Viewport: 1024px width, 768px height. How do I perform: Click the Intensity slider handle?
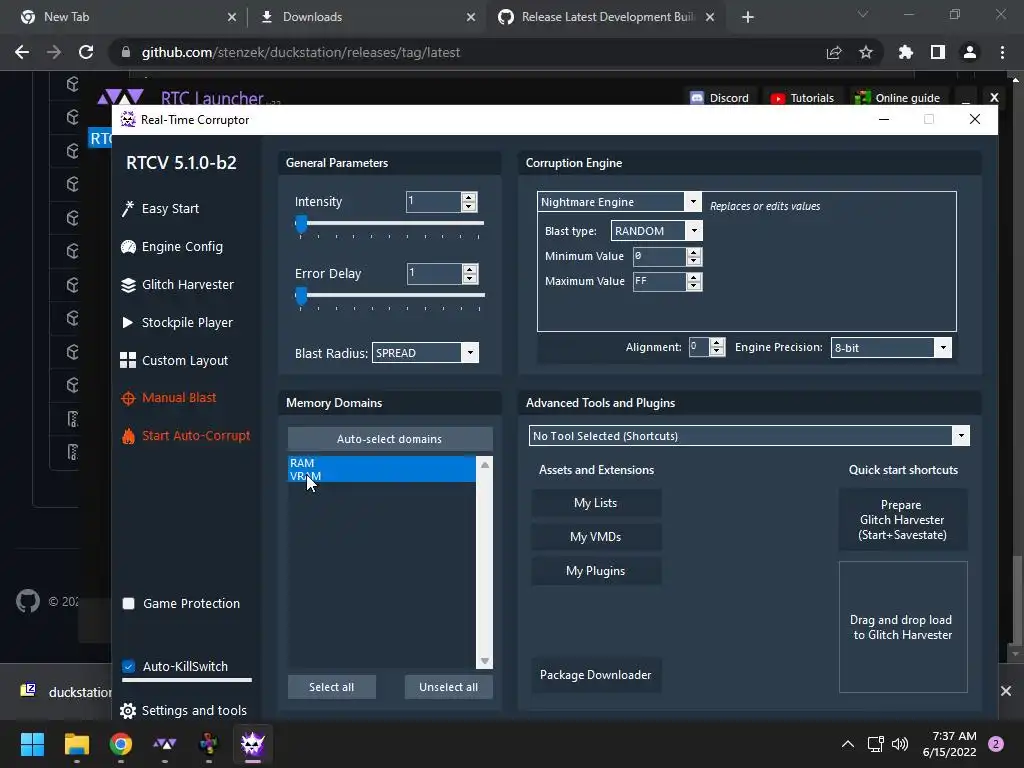[301, 224]
